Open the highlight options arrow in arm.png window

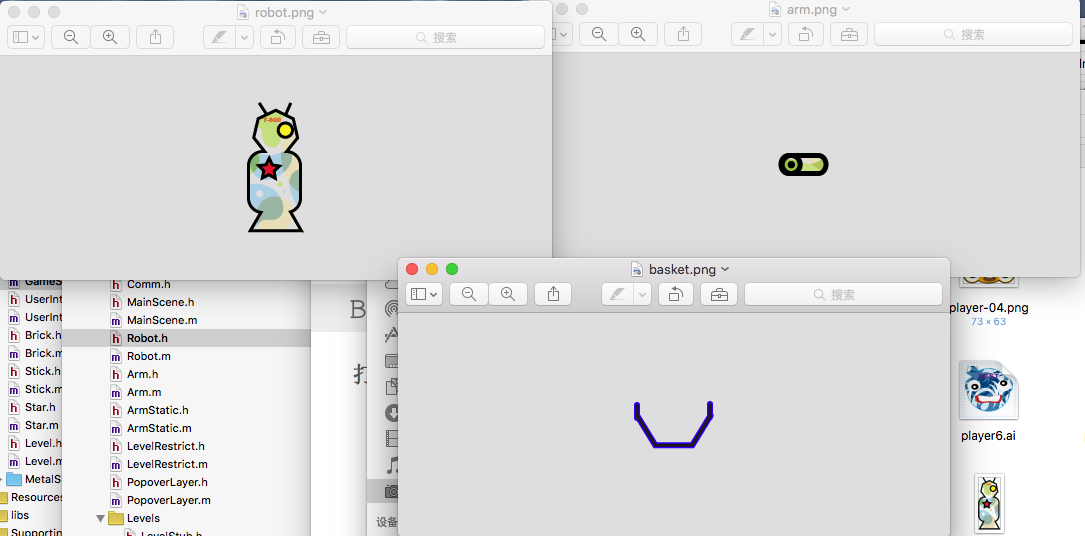click(772, 34)
